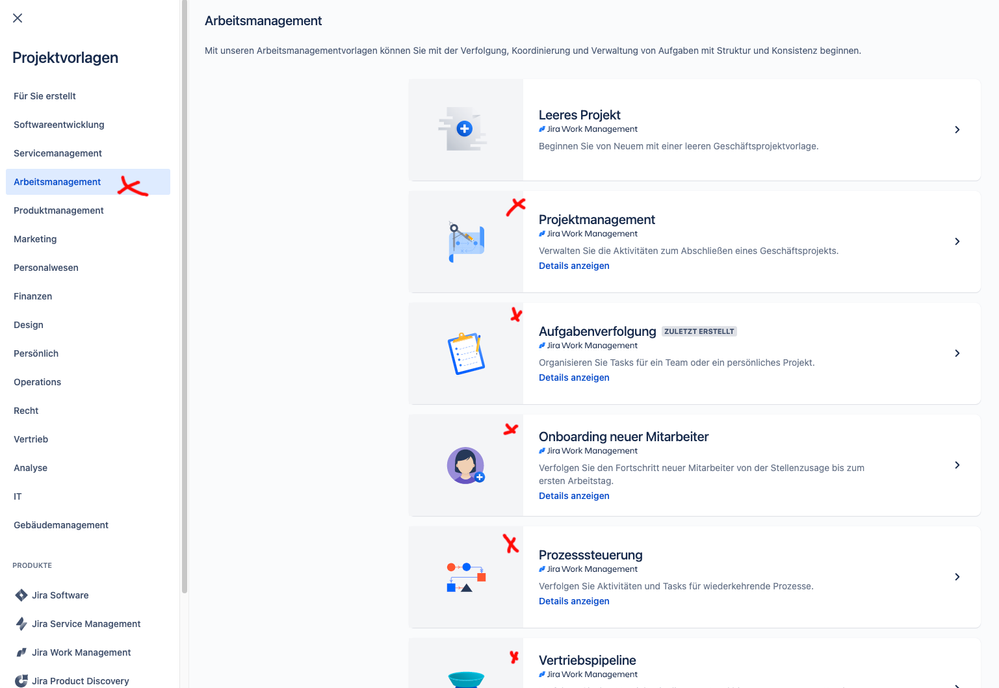Select the Finanzen category
The width and height of the screenshot is (999, 688).
[x=88, y=296]
